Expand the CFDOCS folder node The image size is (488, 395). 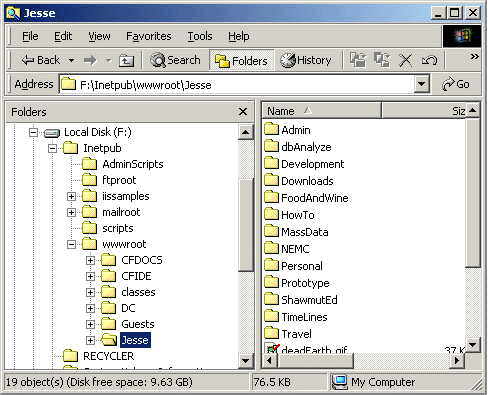pyautogui.click(x=90, y=260)
